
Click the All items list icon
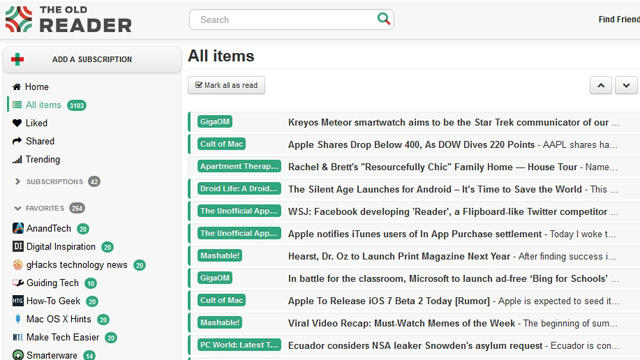point(17,105)
